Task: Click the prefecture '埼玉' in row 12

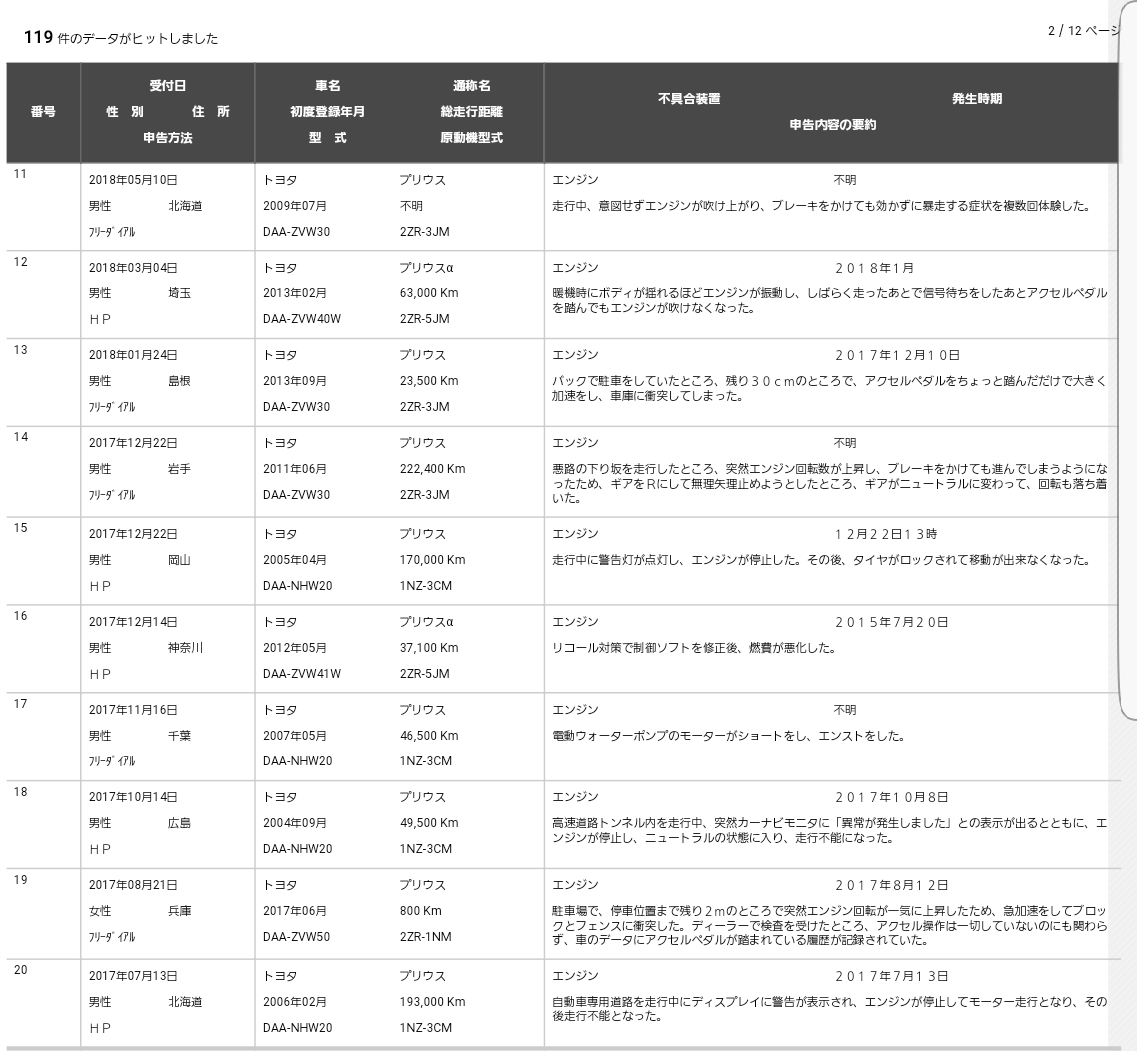Action: click(x=179, y=293)
